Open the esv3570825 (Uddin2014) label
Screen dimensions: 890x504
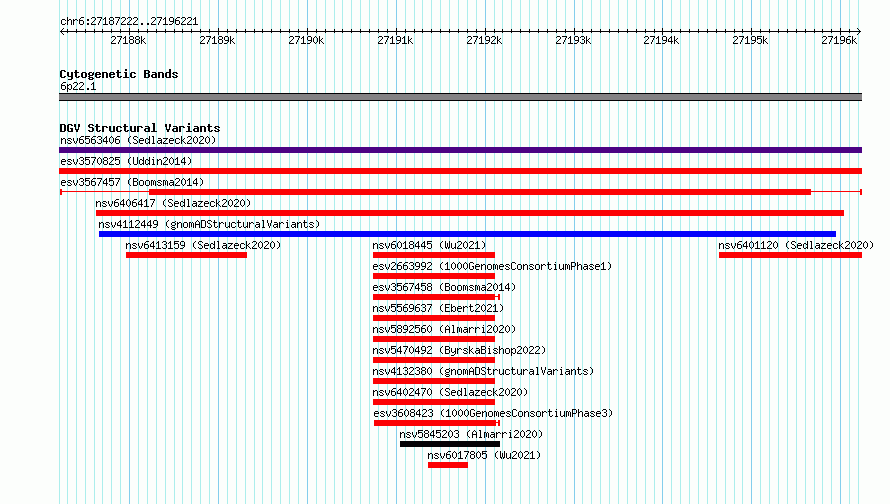[126, 161]
